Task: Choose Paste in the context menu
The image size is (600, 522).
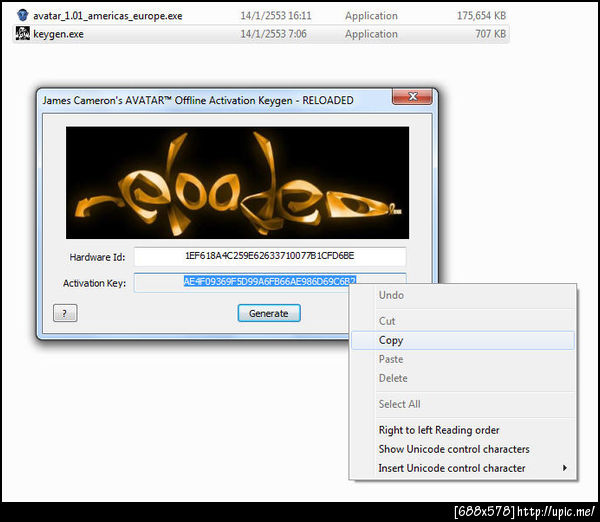Action: tap(463, 359)
